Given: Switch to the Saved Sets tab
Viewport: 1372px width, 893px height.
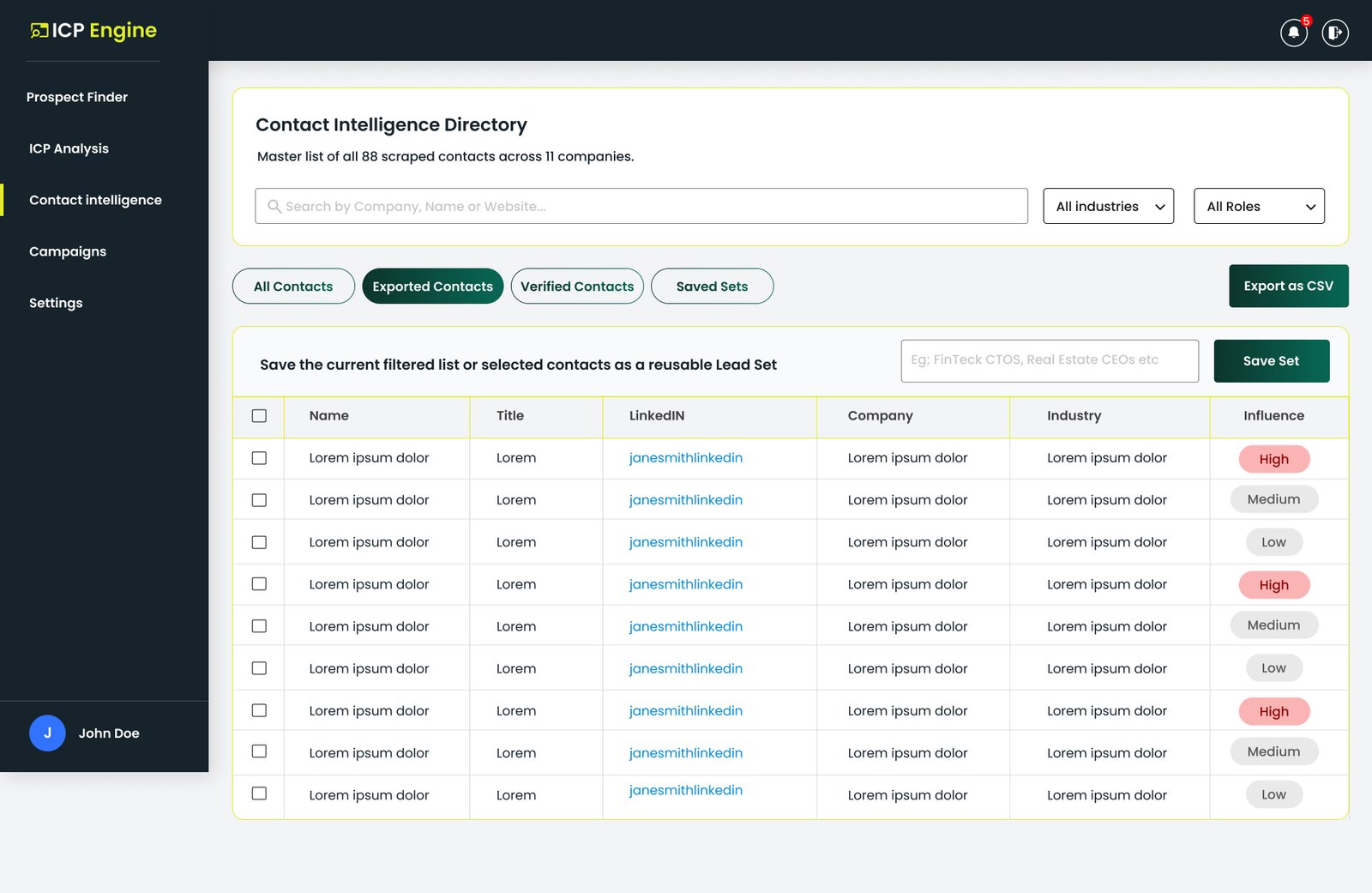Looking at the screenshot, I should click(712, 287).
